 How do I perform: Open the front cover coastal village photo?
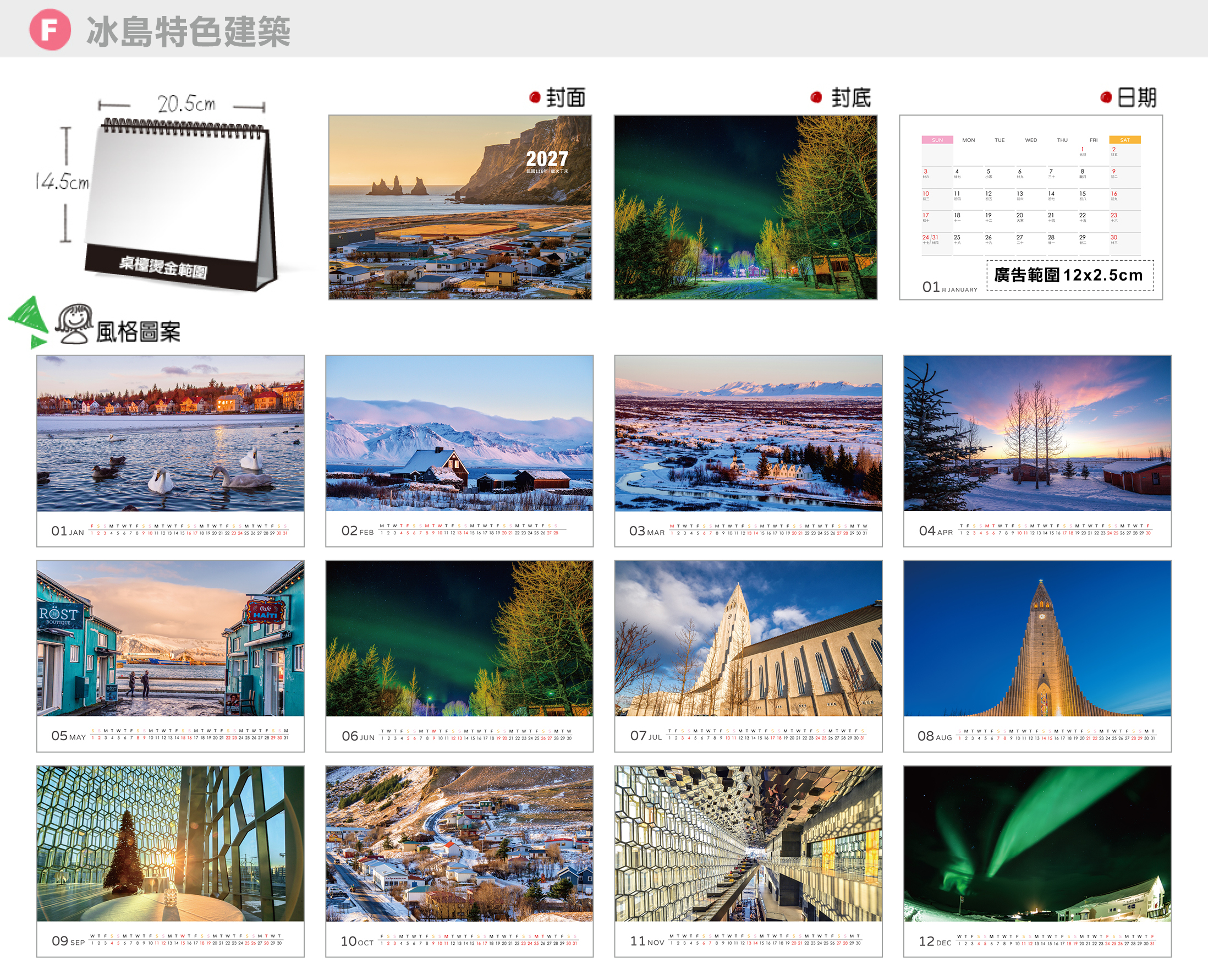pos(460,207)
